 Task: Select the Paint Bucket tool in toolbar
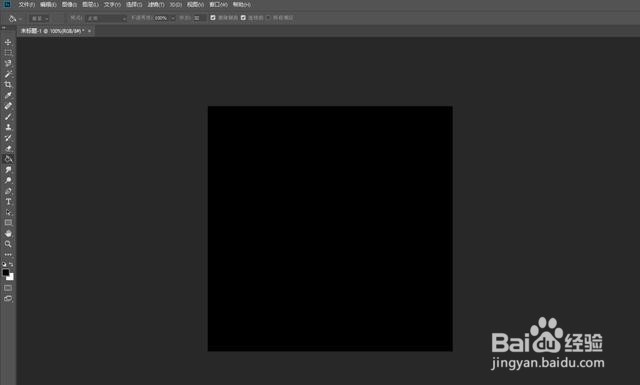[8, 159]
